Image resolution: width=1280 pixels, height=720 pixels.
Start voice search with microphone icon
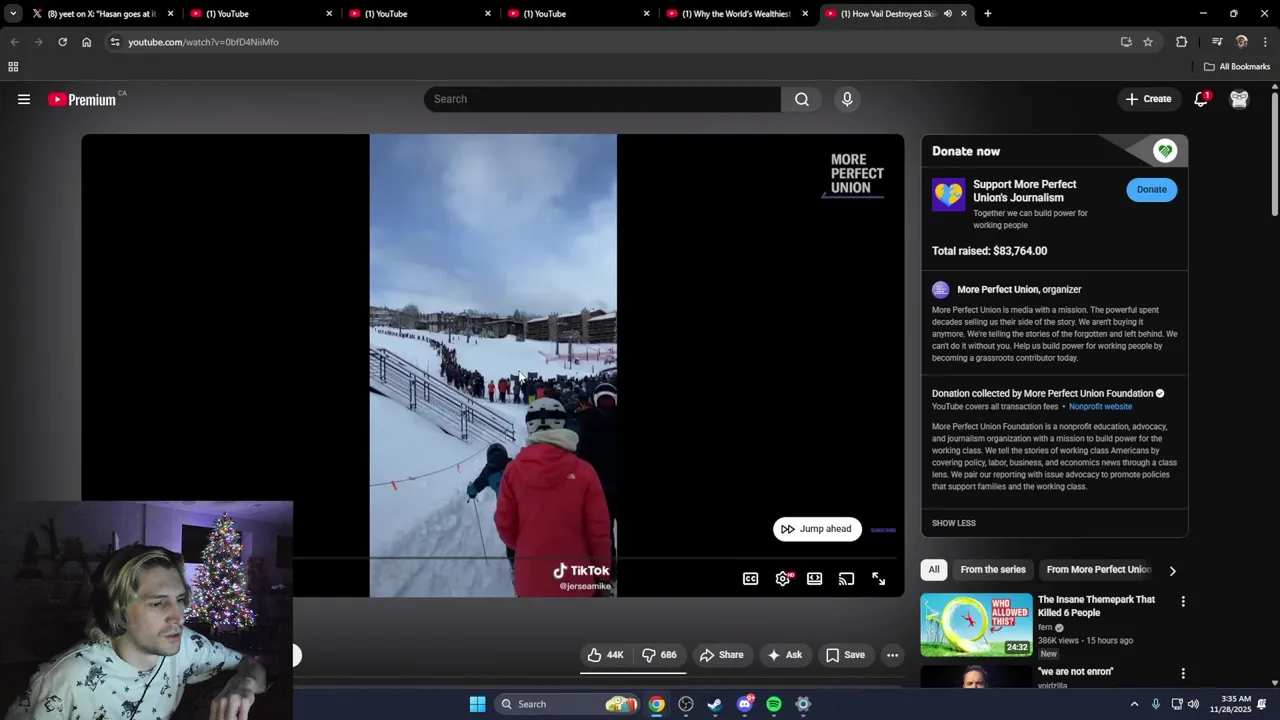[x=847, y=99]
